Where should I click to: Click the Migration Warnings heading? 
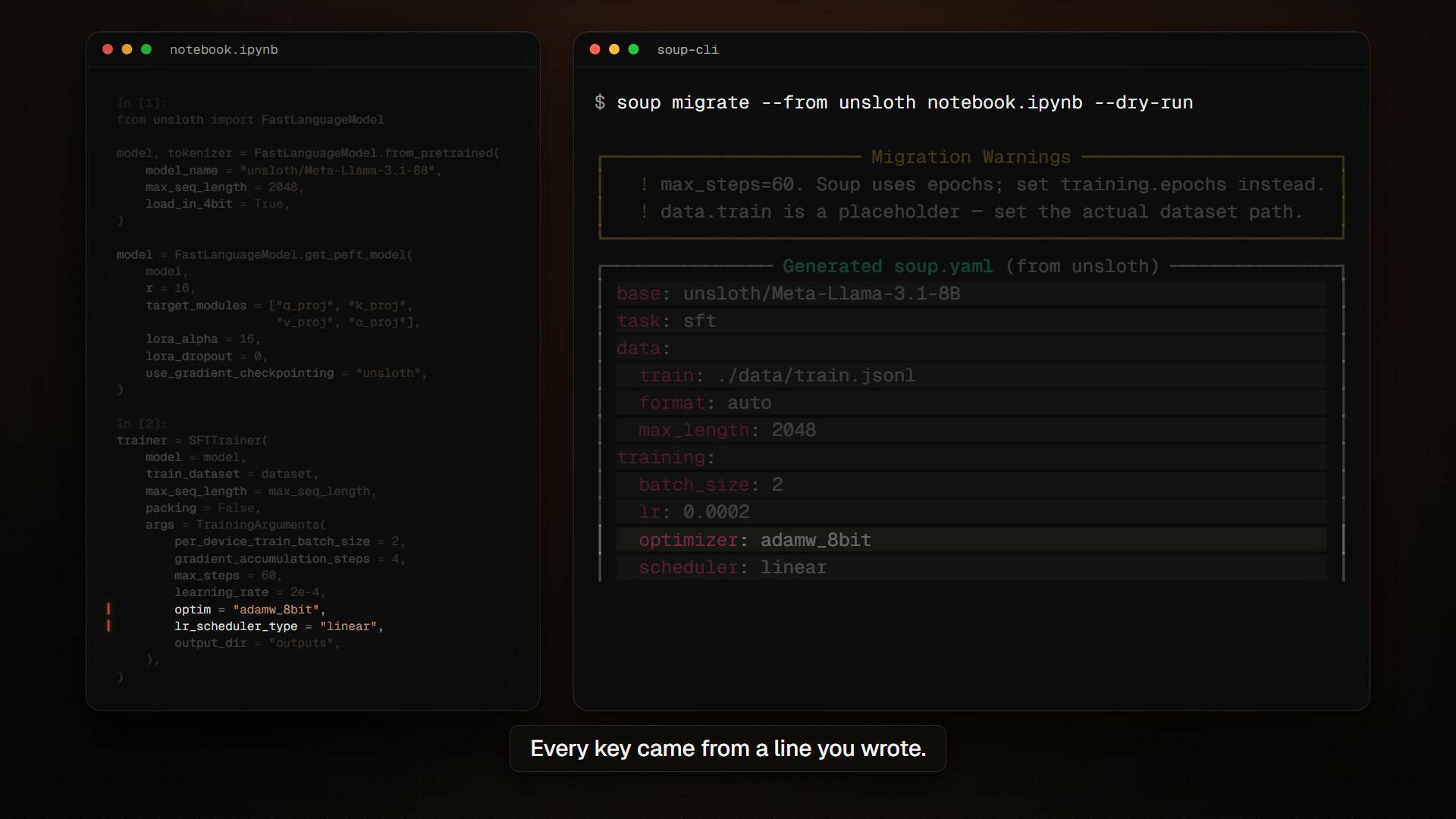pyautogui.click(x=971, y=157)
